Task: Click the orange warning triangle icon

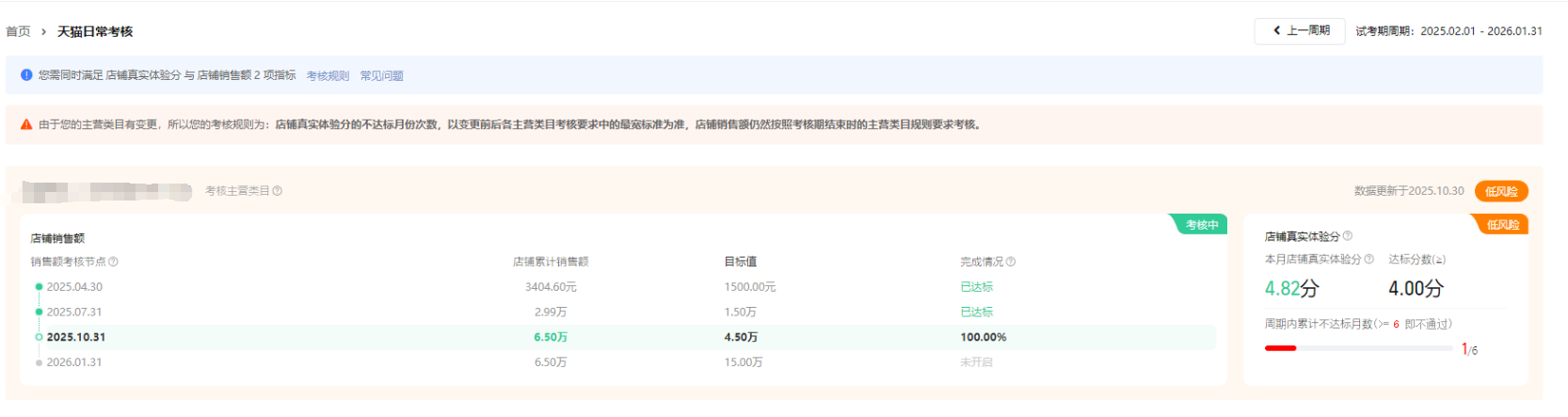Action: click(26, 124)
